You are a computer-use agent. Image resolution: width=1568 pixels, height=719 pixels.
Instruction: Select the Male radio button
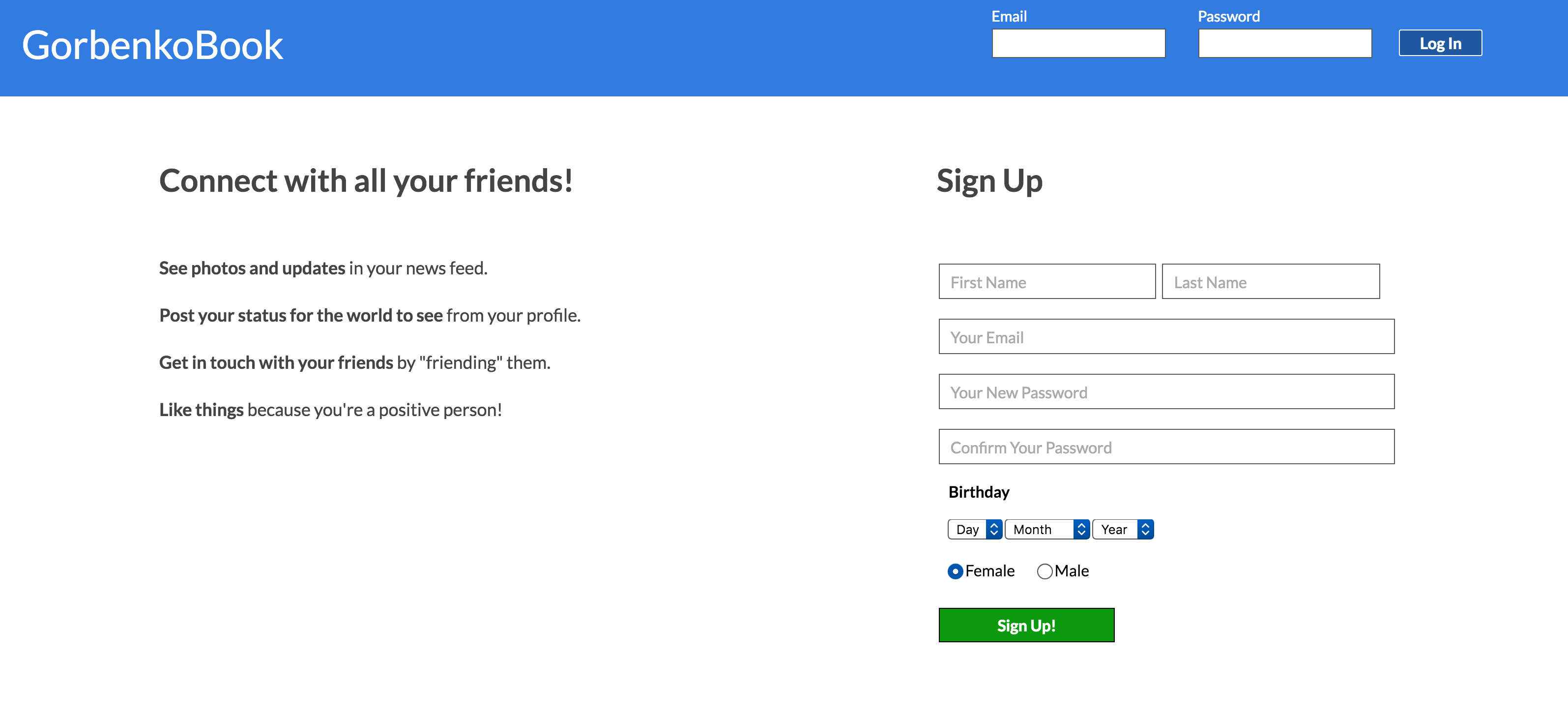(1044, 570)
